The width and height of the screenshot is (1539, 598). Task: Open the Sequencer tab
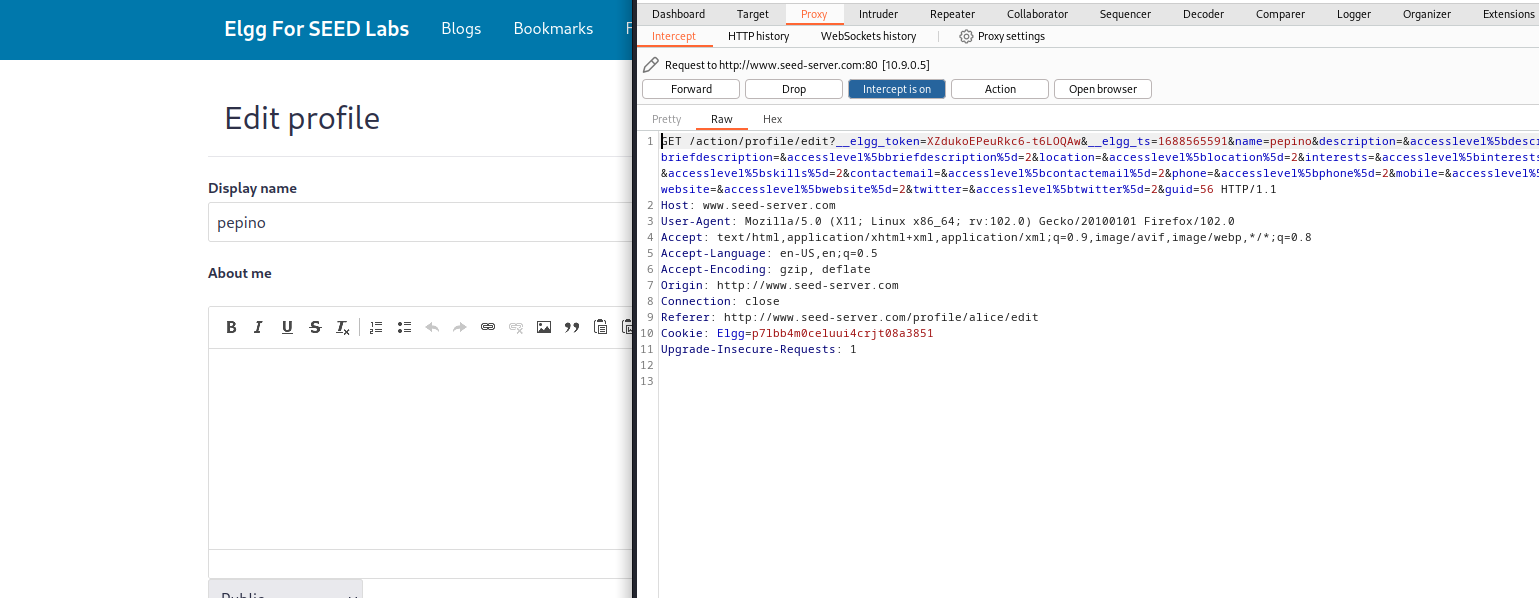click(x=1125, y=14)
